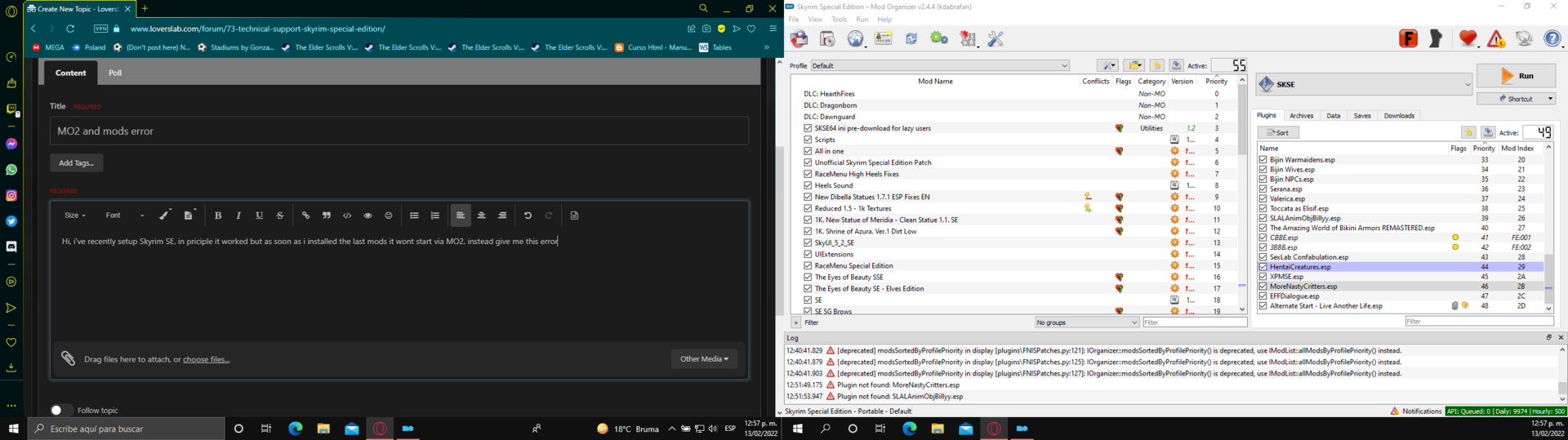Click the choose files link
This screenshot has width=1568, height=440.
pos(206,359)
